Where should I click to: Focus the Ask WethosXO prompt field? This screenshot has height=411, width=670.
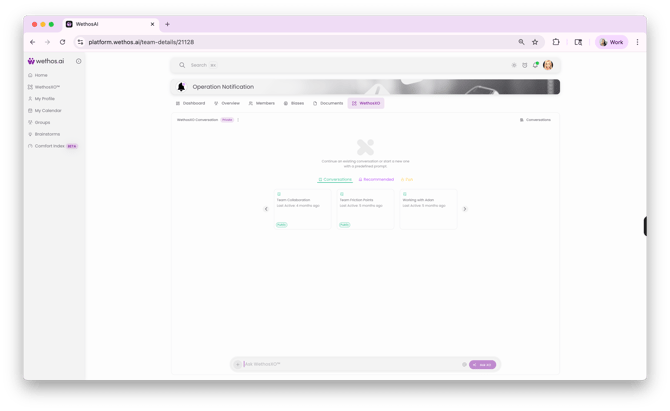pos(351,364)
